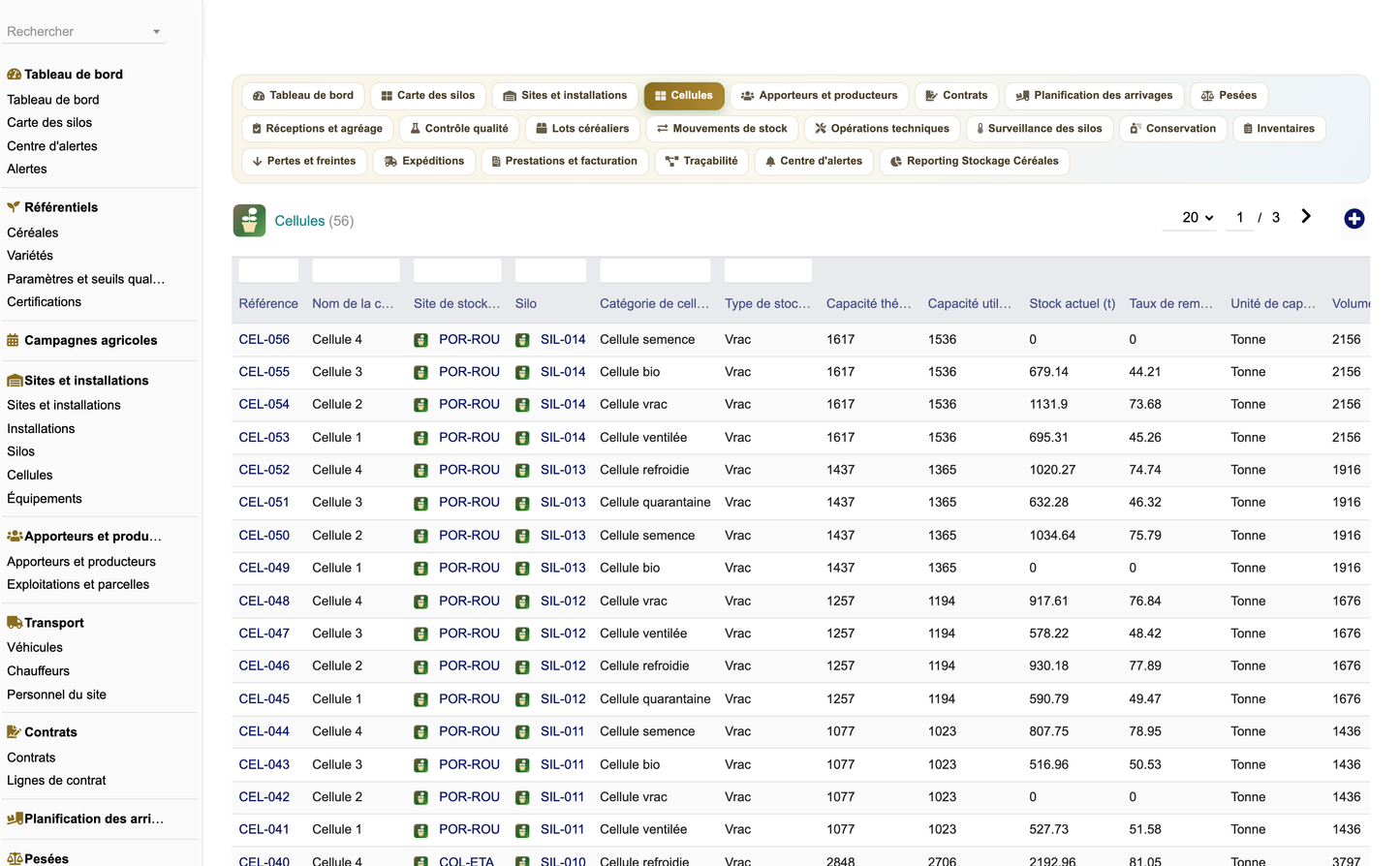Click the Référentiels sprout icon in sidebar

pyautogui.click(x=14, y=207)
